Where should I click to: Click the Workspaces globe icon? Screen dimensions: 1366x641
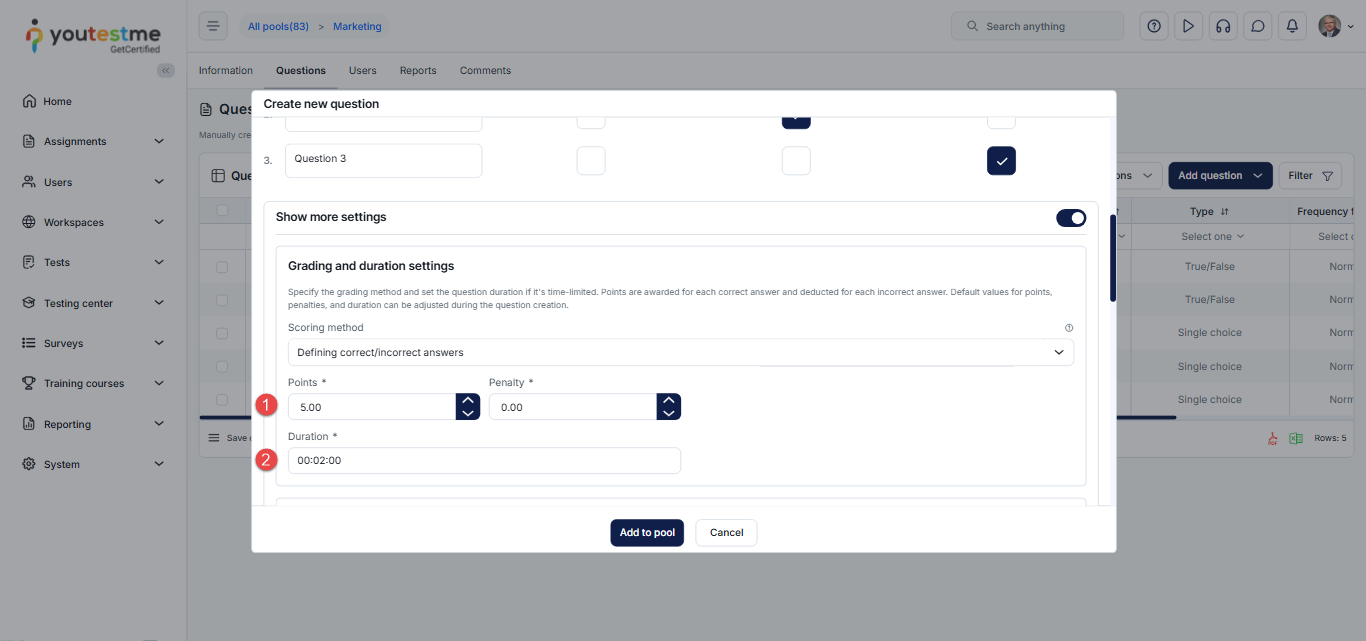click(29, 222)
